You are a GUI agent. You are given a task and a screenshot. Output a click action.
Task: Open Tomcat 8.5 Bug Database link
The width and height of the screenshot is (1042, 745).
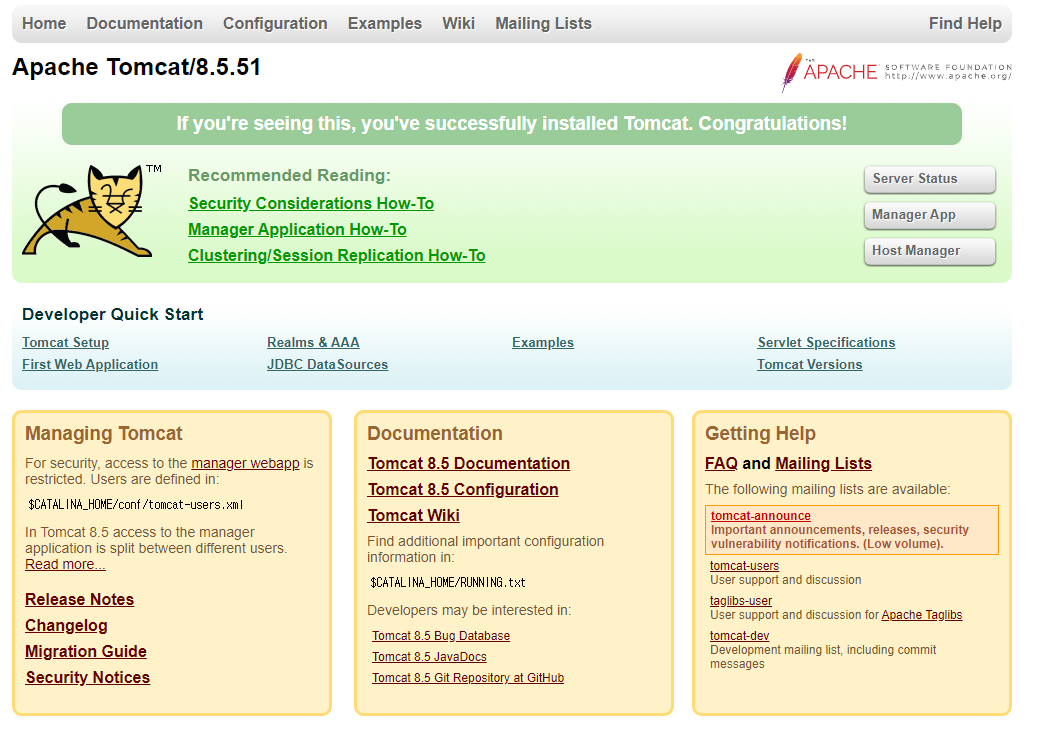pyautogui.click(x=441, y=636)
